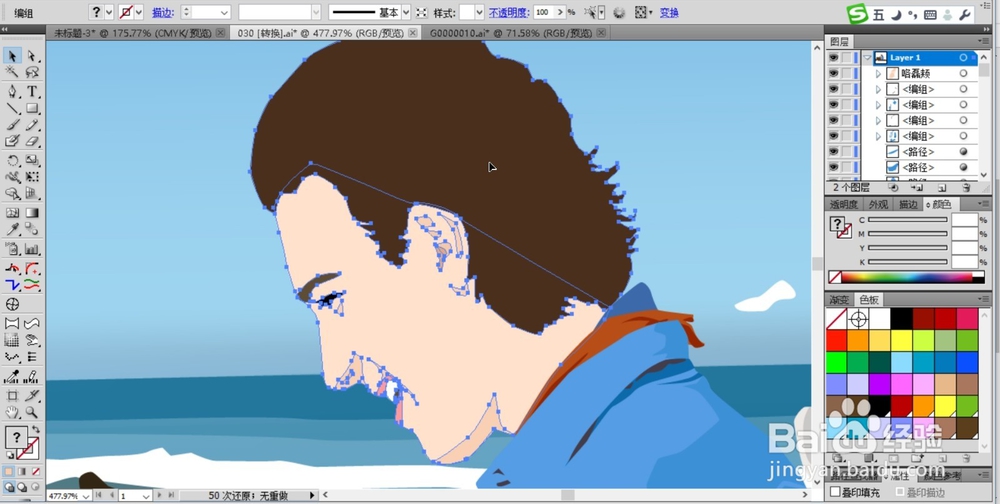Screen dimensions: 1000x504
Task: Click the create new sublayer icon
Action: [917, 188]
